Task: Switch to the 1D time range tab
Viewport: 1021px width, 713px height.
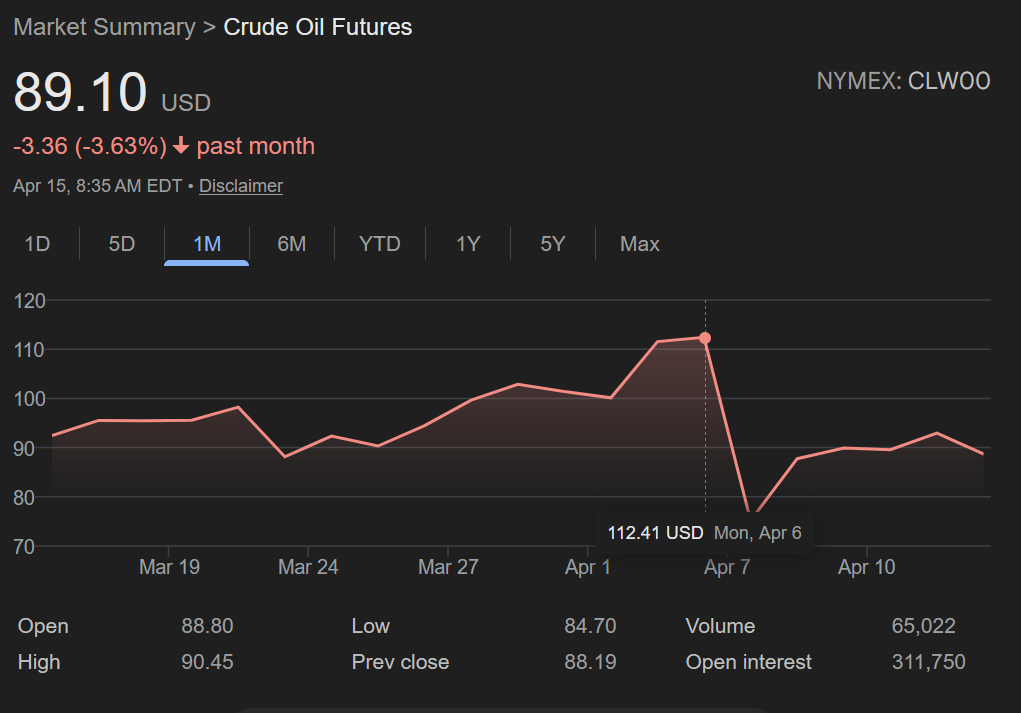Action: 37,244
